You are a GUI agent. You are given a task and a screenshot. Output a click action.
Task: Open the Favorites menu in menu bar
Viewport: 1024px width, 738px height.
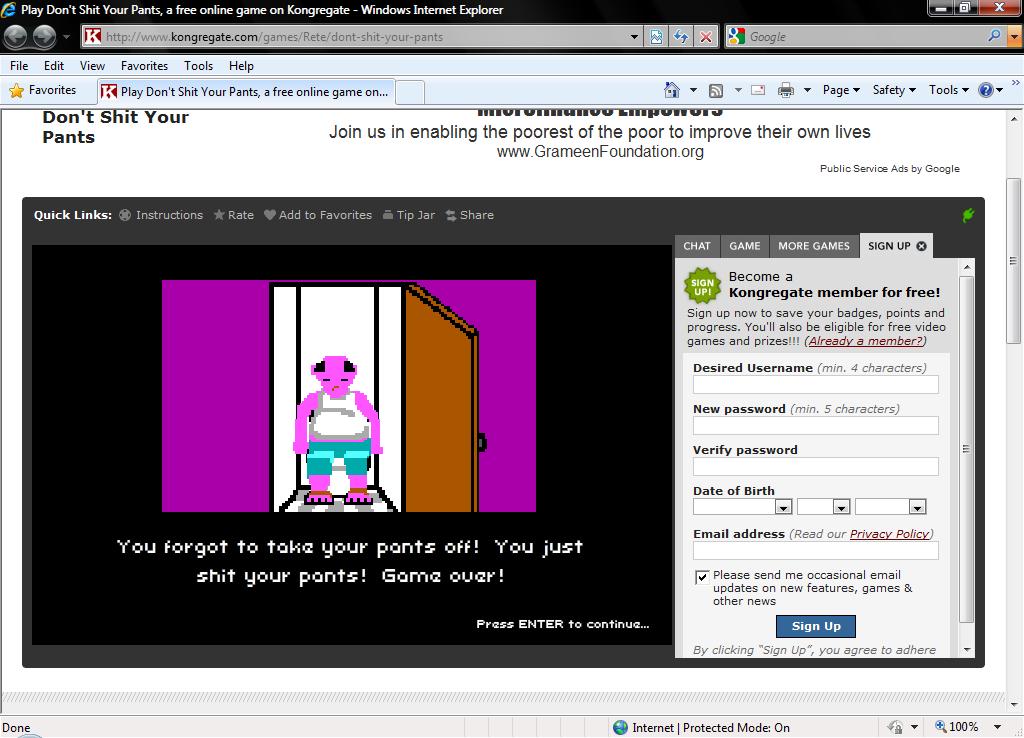click(144, 66)
